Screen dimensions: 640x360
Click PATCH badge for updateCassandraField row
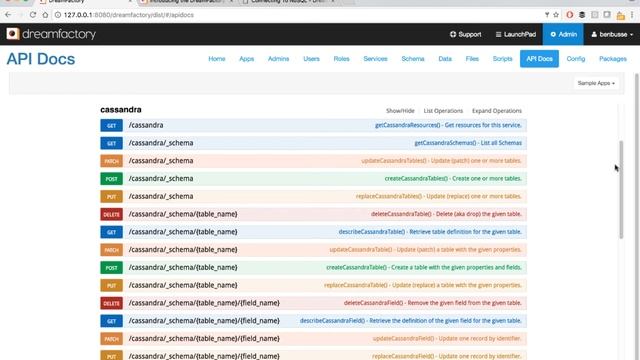pyautogui.click(x=111, y=338)
